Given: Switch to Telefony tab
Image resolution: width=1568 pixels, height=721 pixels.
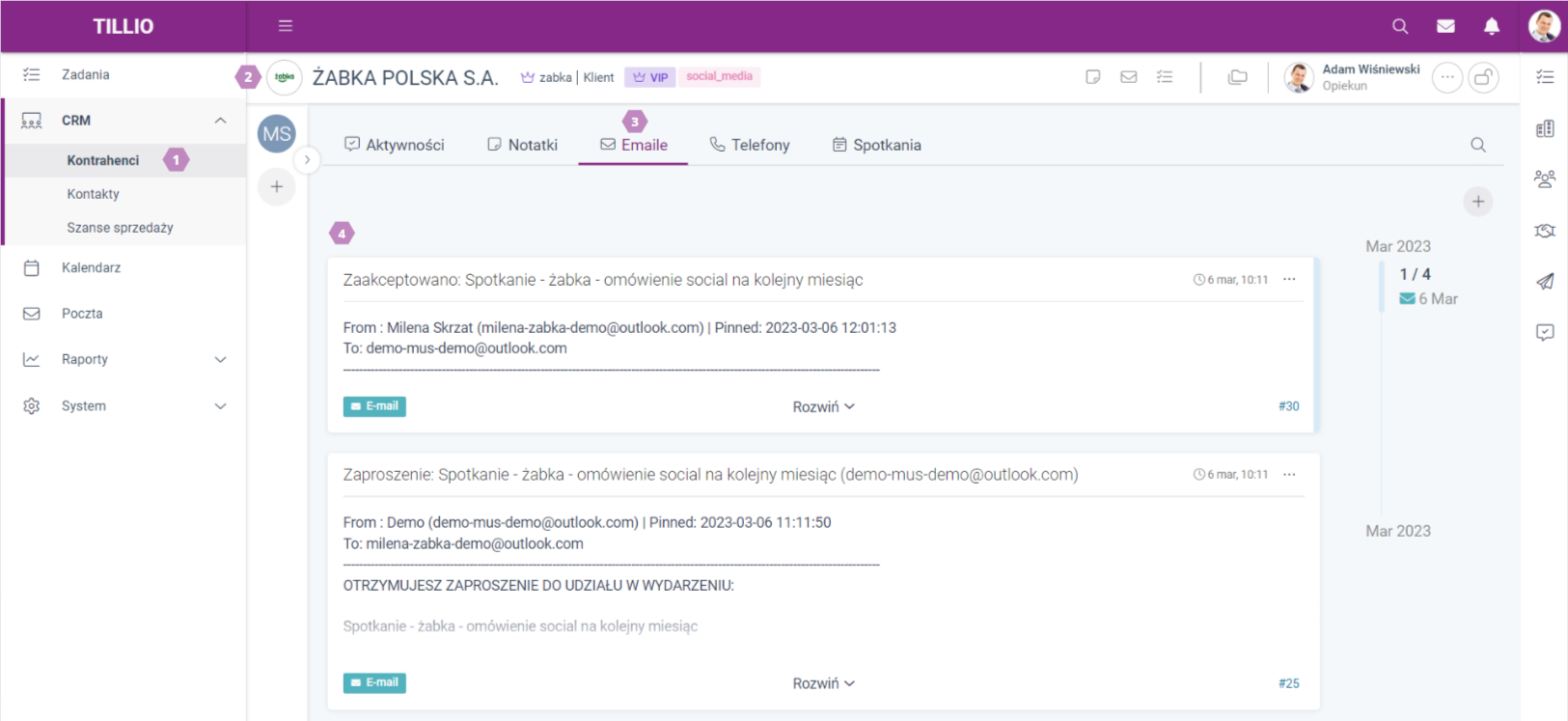Looking at the screenshot, I should 750,145.
